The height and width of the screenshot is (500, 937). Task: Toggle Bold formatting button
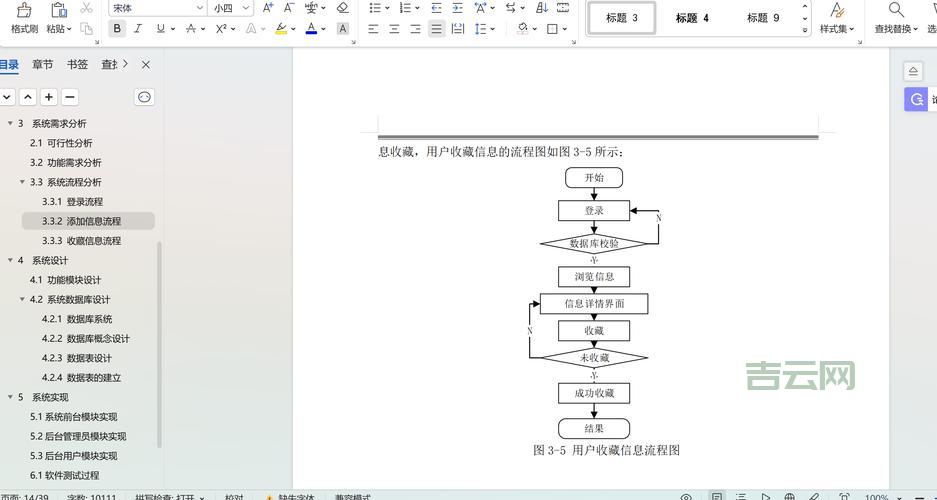tap(117, 28)
